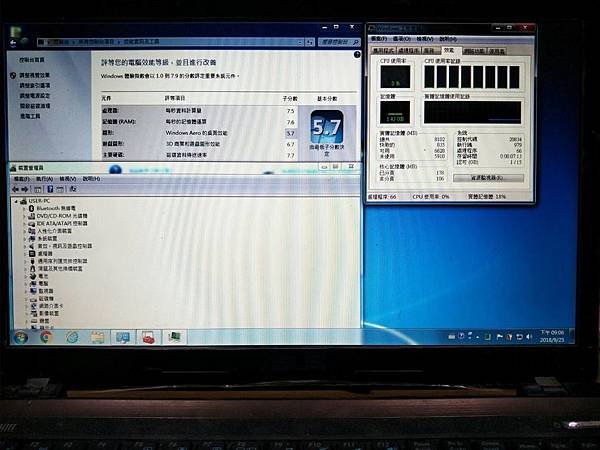Click red toolbox taskbar icon

(x=148, y=337)
